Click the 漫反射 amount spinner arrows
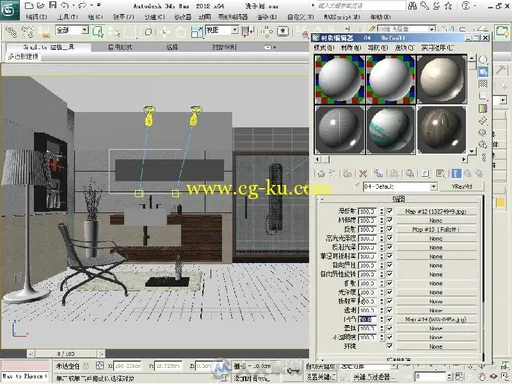This screenshot has width=512, height=384. [382, 211]
